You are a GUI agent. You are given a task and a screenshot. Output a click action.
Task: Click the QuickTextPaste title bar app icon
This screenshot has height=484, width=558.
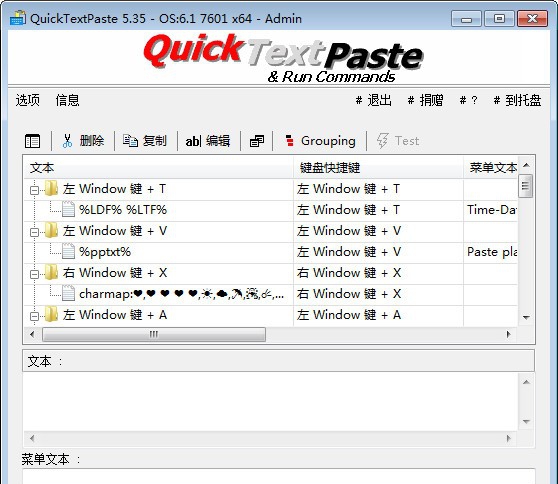click(17, 18)
